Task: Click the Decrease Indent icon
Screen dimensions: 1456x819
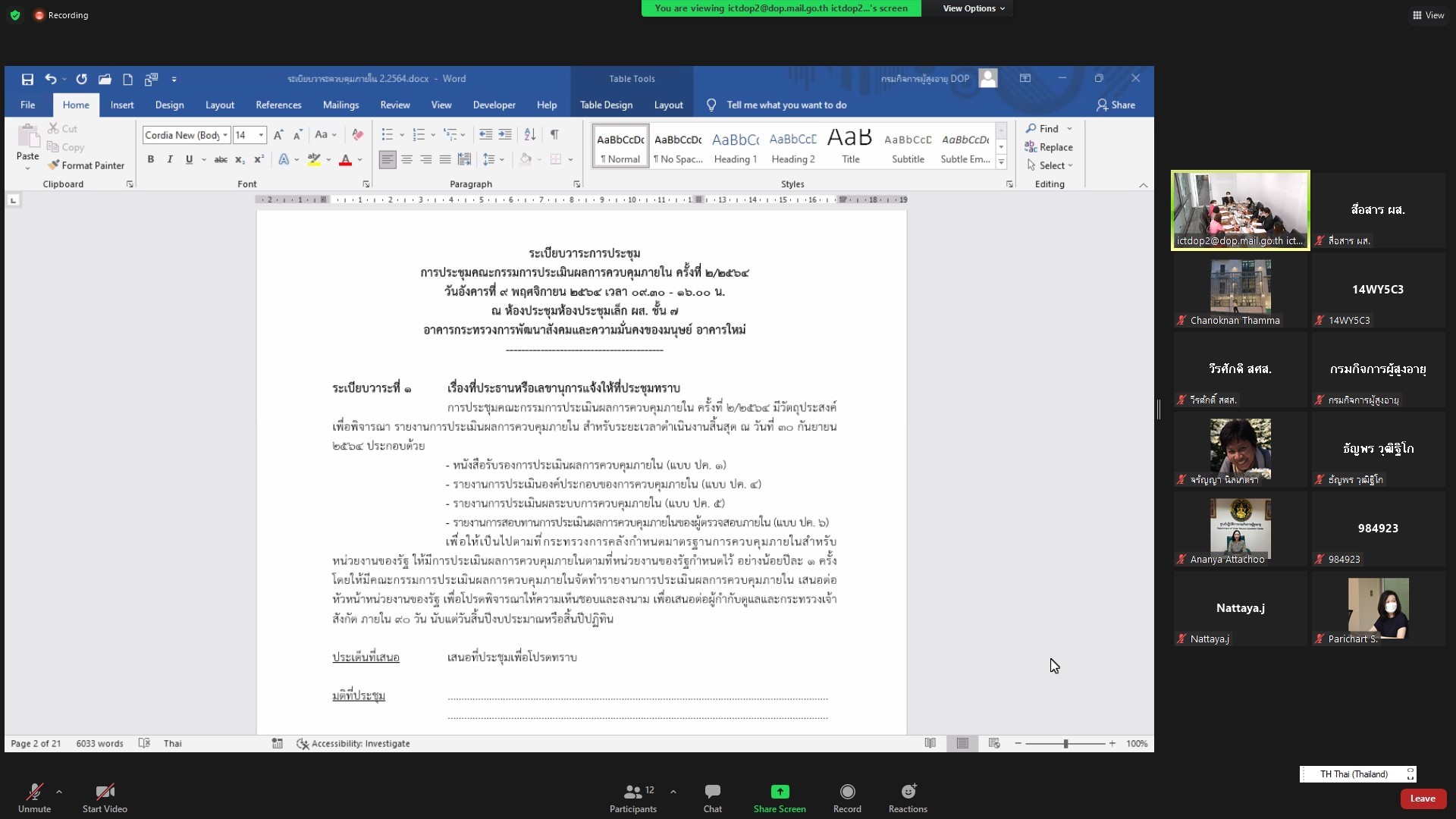Action: 485,135
